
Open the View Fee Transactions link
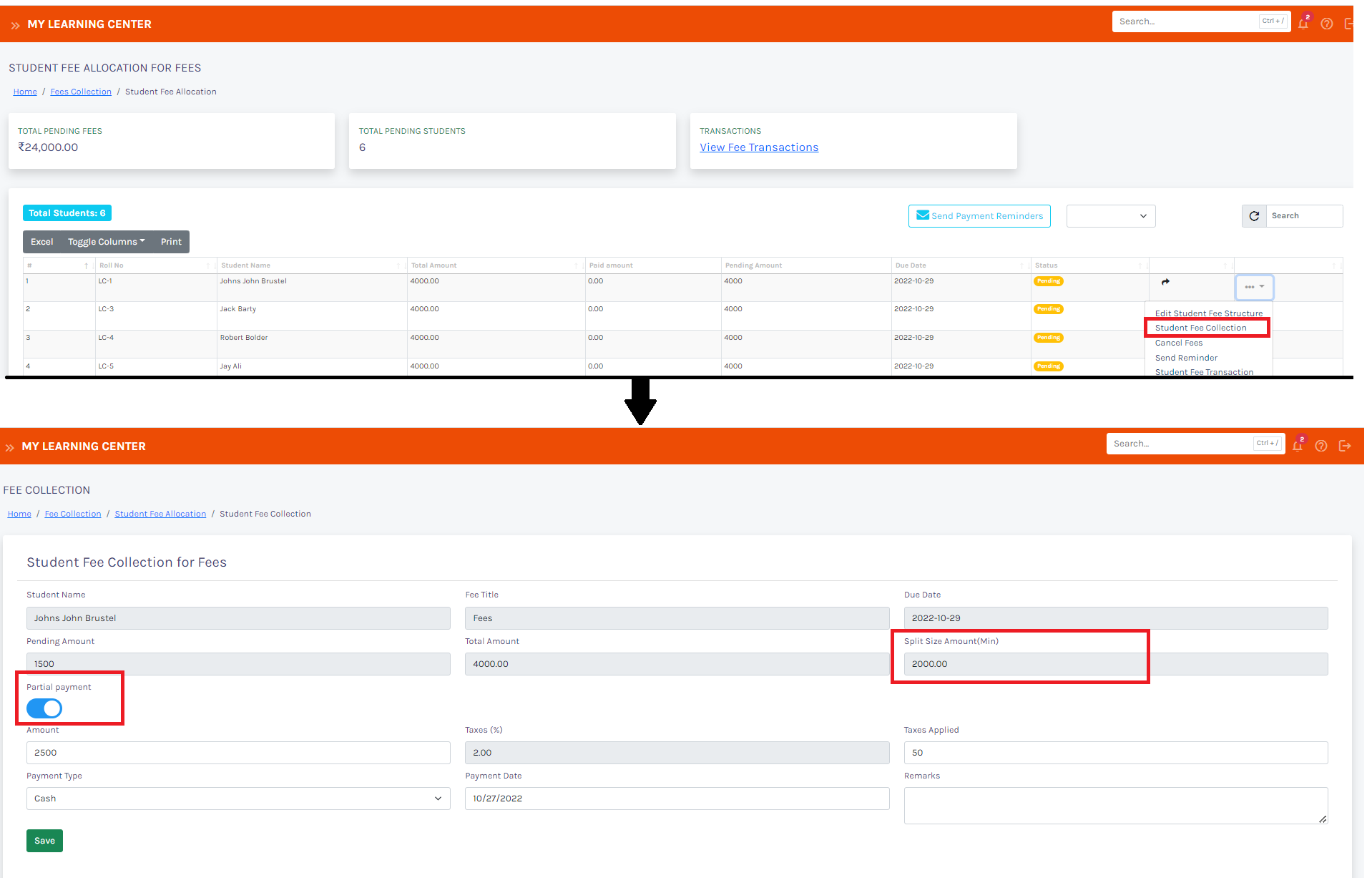tap(759, 147)
